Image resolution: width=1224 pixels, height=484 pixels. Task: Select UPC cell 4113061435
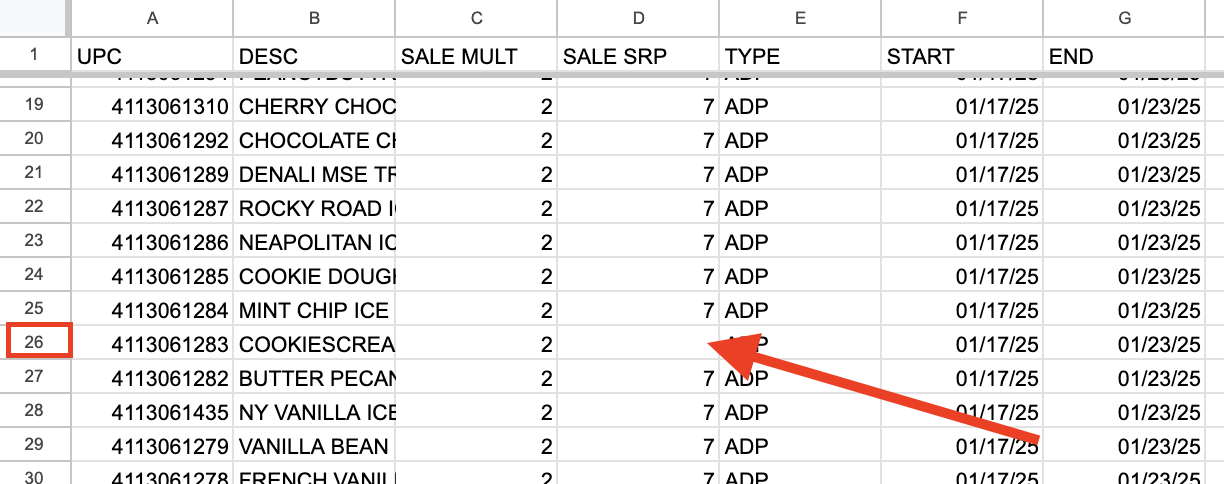[152, 412]
